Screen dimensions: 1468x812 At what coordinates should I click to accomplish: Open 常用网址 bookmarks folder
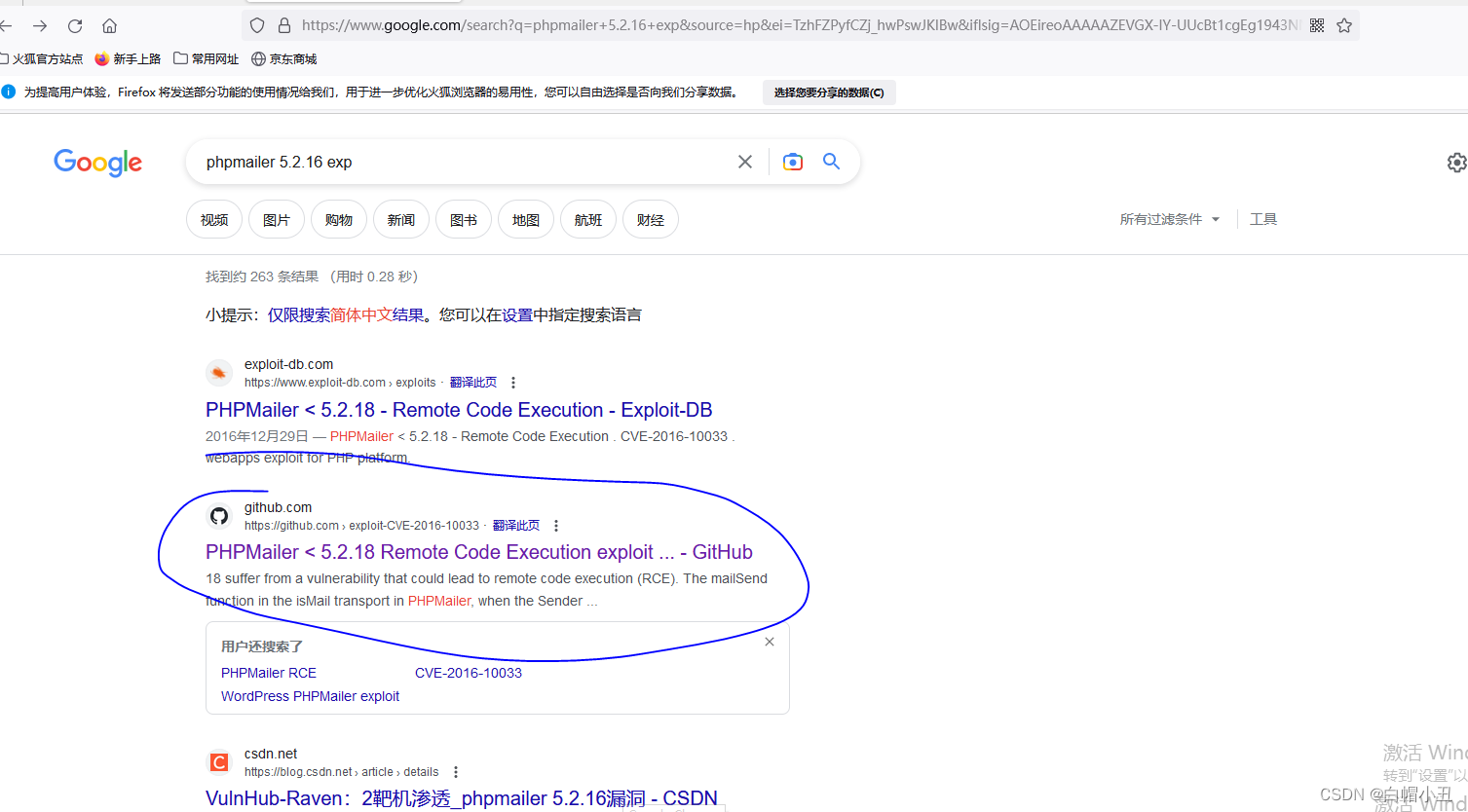click(x=207, y=58)
